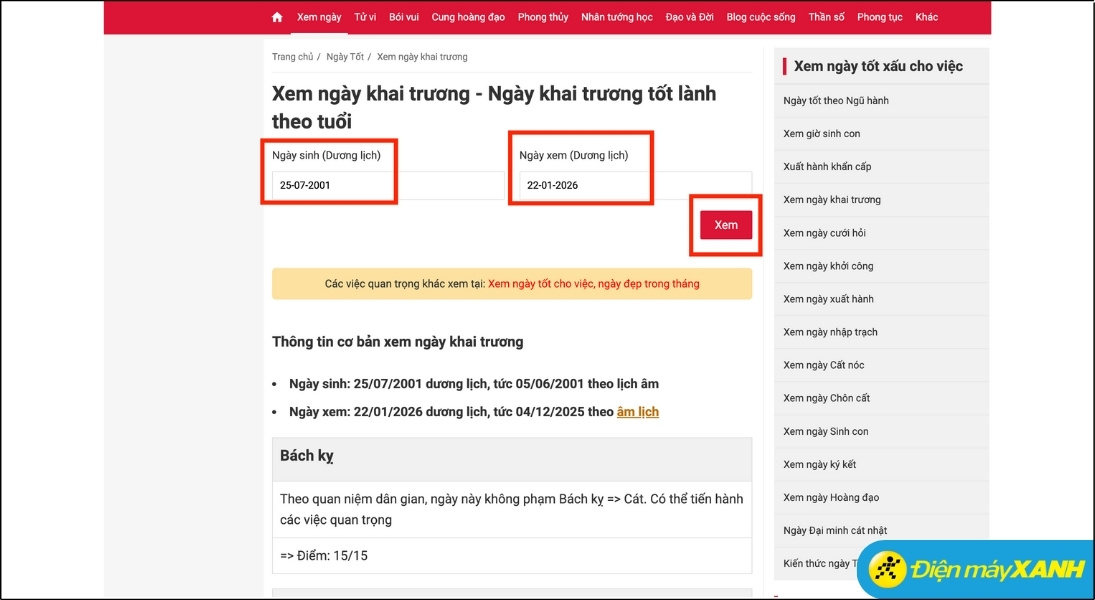The image size is (1095, 600).
Task: Follow the âm lịch hyperlink
Action: [x=638, y=411]
